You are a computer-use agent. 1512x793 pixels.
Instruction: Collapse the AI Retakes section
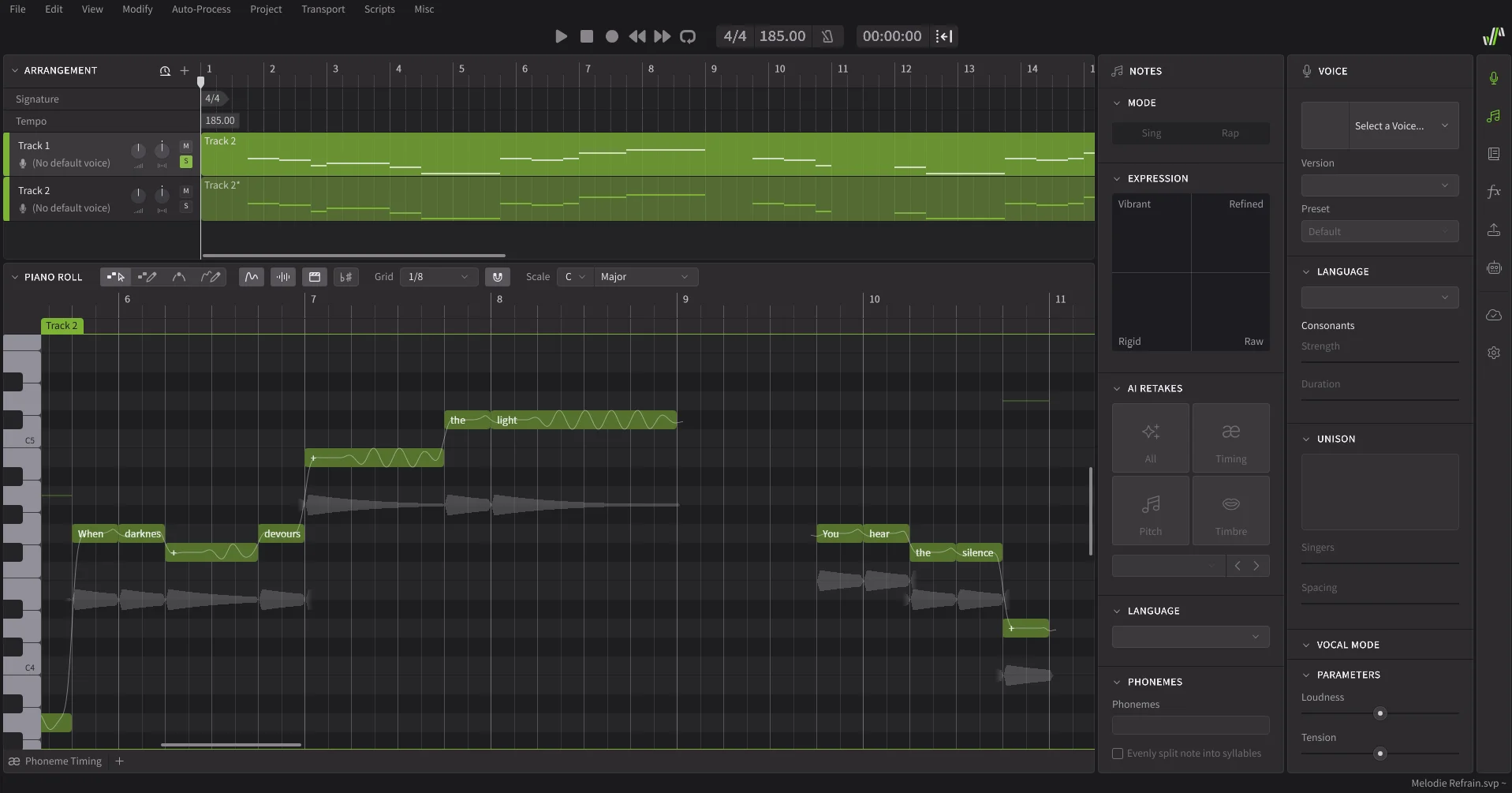click(1117, 389)
